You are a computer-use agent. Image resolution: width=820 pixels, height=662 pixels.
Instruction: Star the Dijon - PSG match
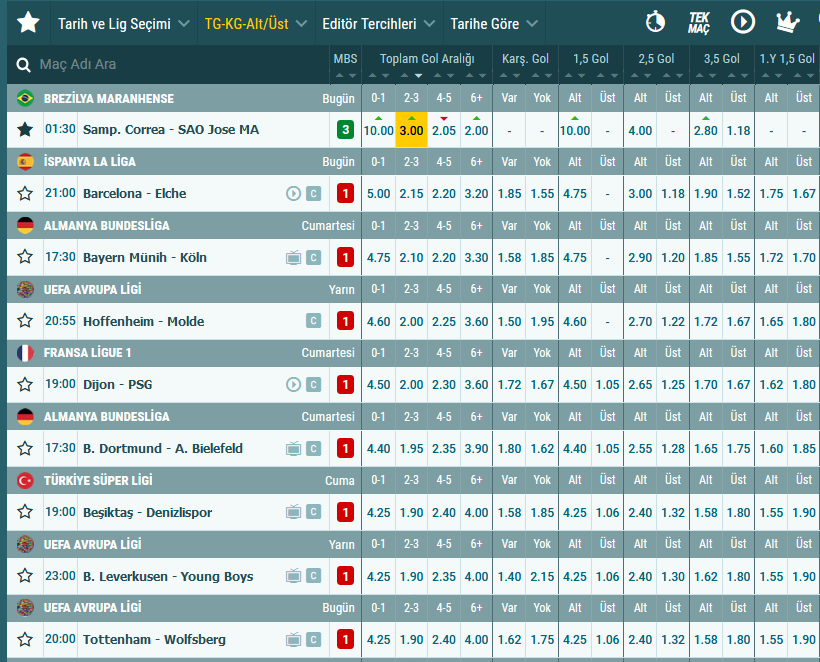pos(25,385)
